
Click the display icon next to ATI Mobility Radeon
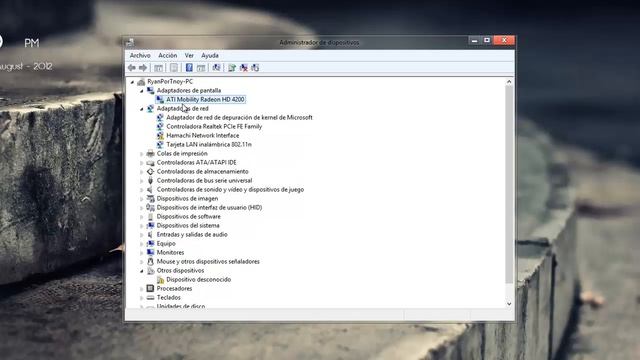coord(160,100)
